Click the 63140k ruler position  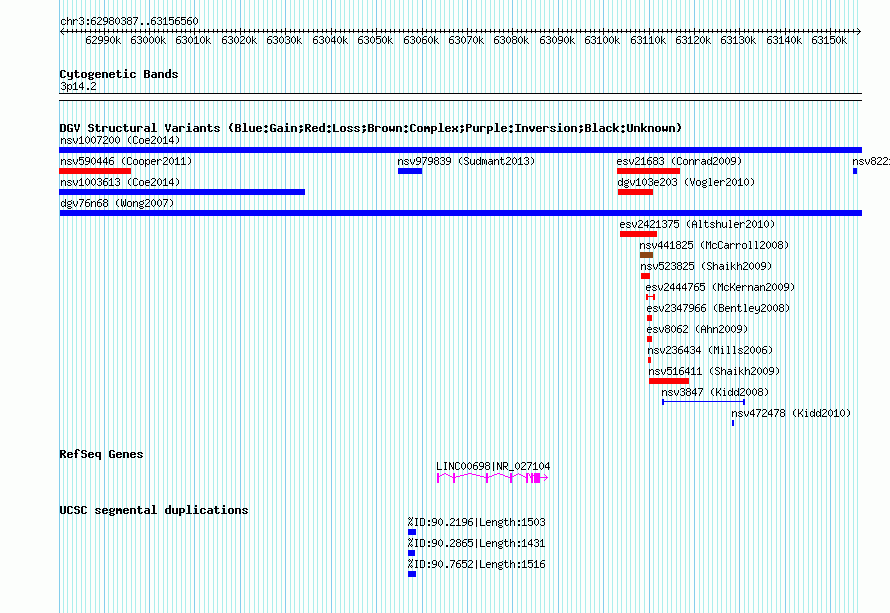784,40
